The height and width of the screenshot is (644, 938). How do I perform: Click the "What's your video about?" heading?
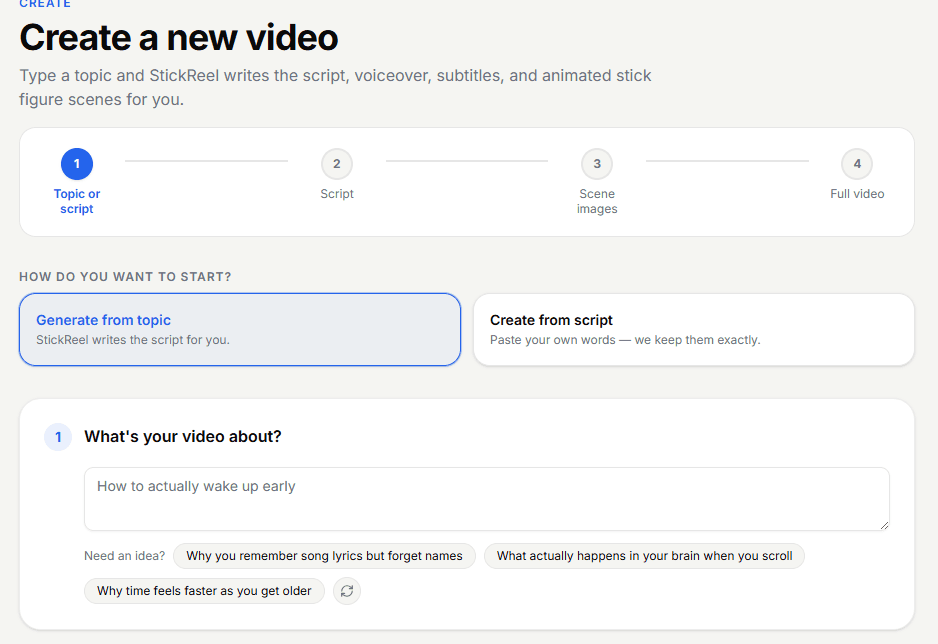pos(182,437)
